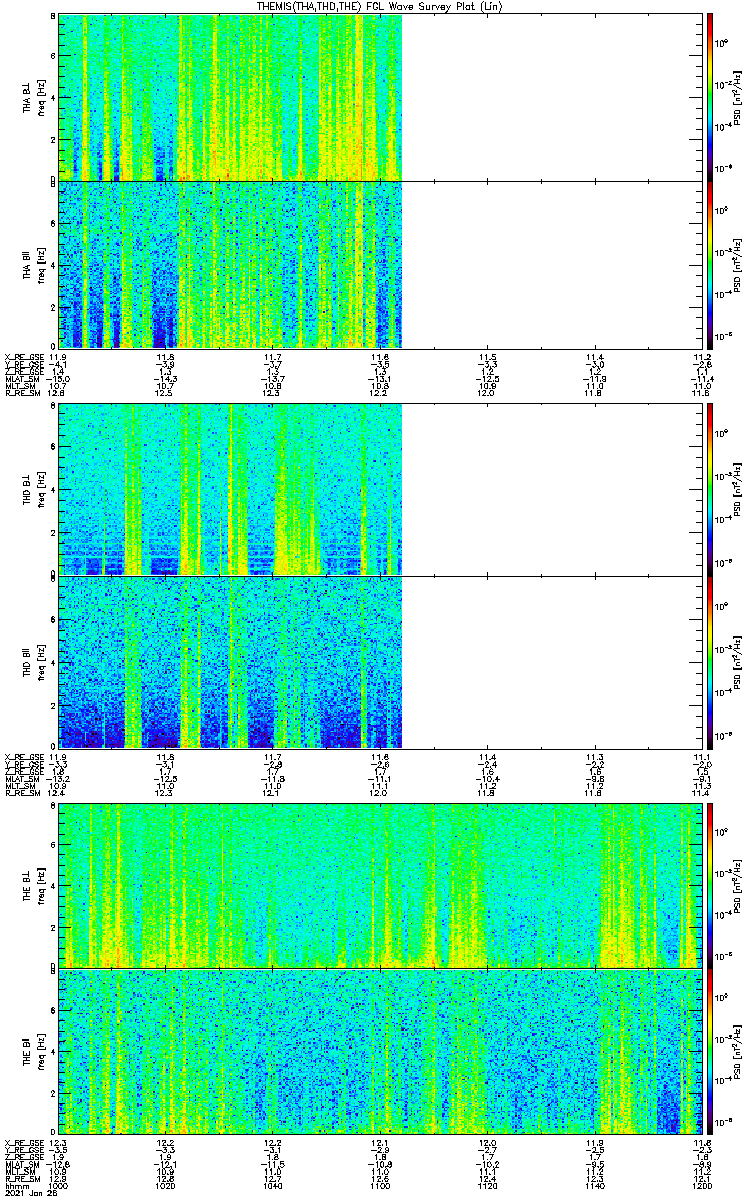Image resolution: width=750 pixels, height=1200 pixels.
Task: Click the hhmm axis label
Action: tap(16, 1185)
